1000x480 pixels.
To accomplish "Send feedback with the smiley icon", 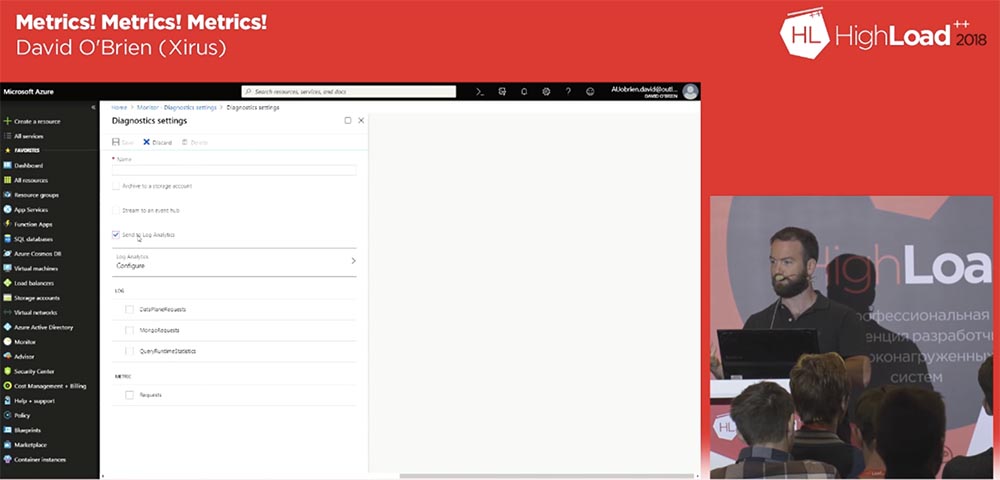I will 590,92.
